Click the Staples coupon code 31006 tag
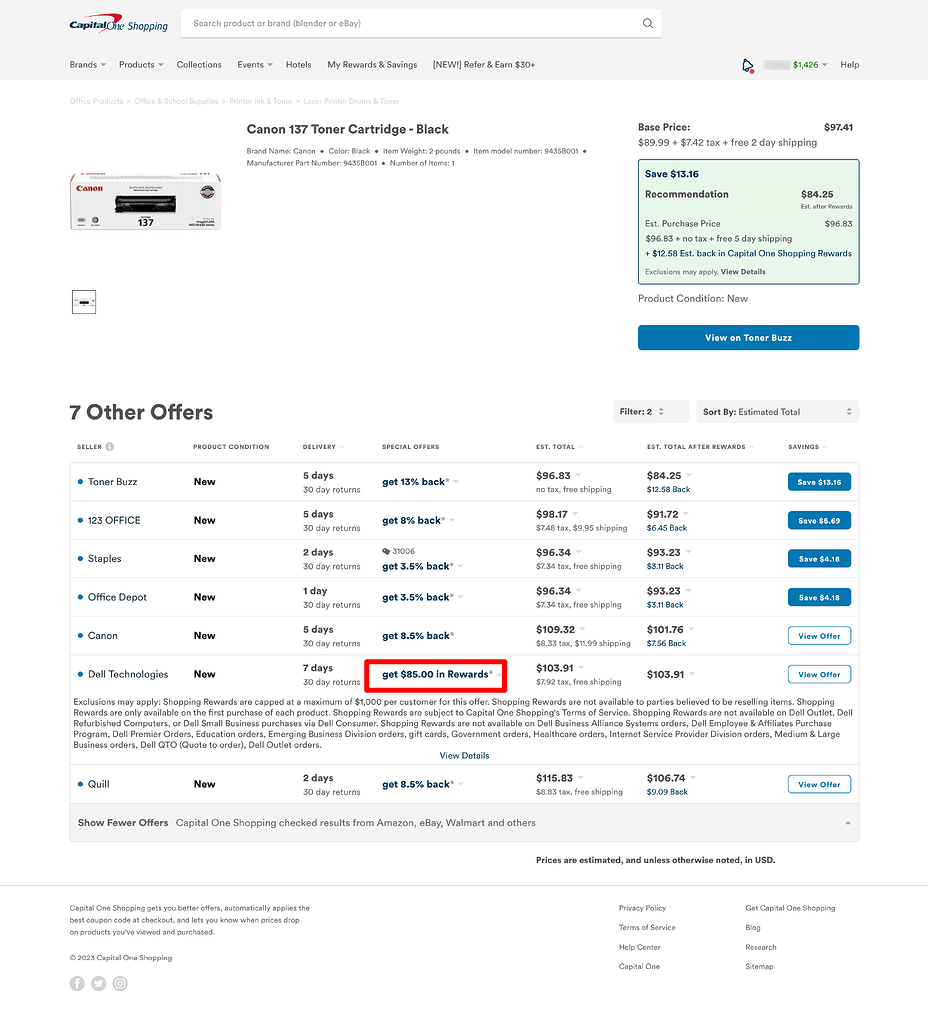The width and height of the screenshot is (928, 1024). pyautogui.click(x=398, y=551)
